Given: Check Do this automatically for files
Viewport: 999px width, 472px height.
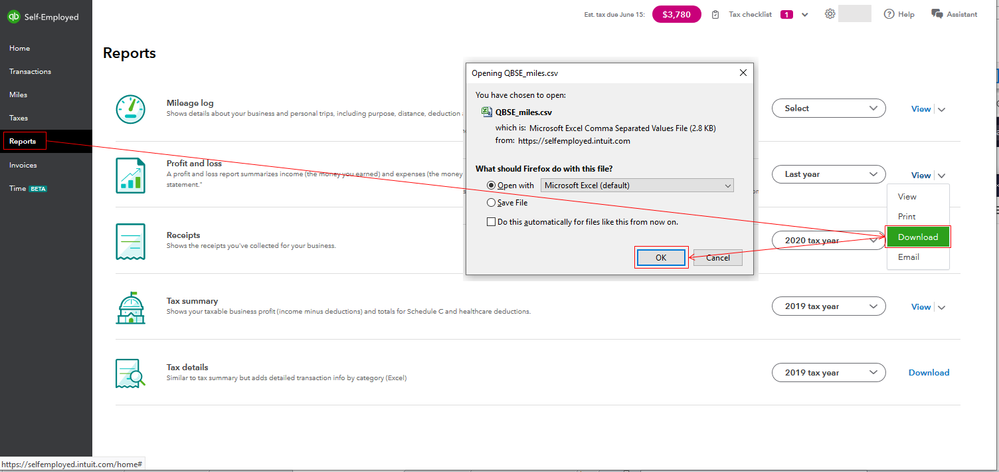Looking at the screenshot, I should coord(491,222).
